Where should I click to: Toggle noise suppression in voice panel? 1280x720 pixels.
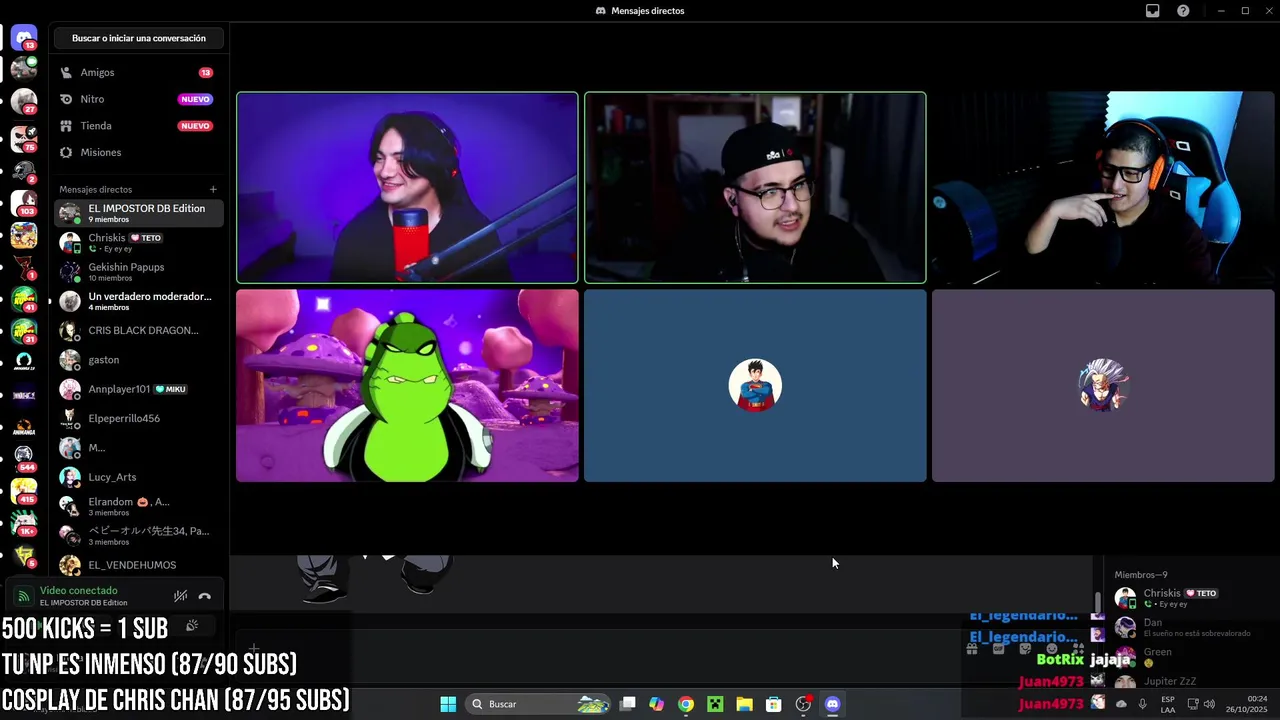point(180,596)
